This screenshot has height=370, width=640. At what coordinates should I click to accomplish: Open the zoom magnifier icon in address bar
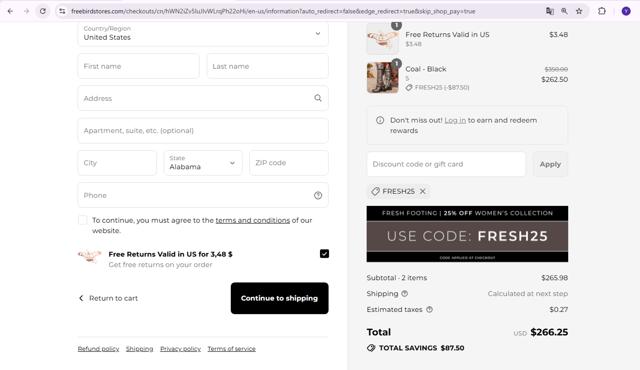564,11
